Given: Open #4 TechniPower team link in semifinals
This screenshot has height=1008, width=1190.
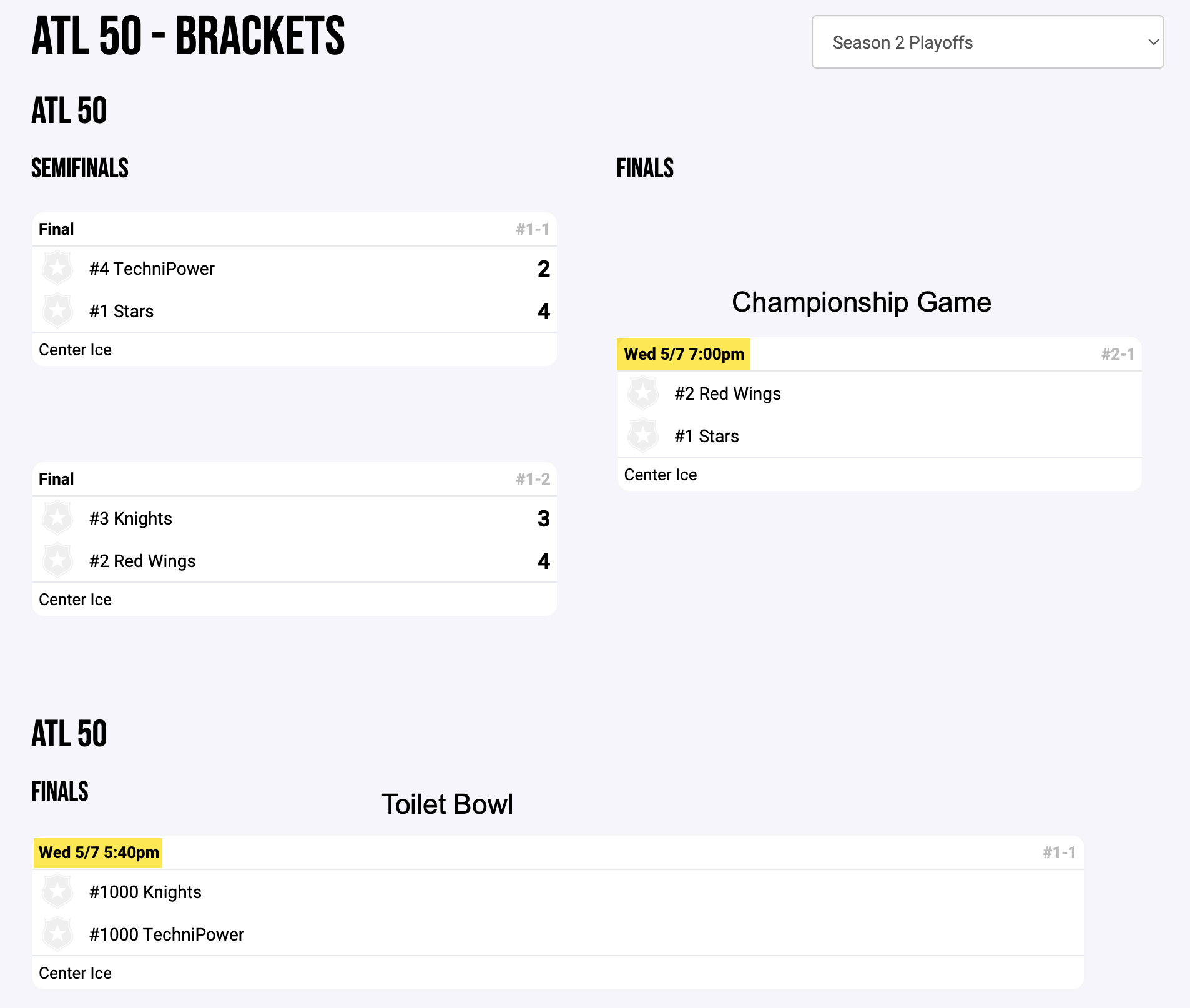Looking at the screenshot, I should point(152,269).
